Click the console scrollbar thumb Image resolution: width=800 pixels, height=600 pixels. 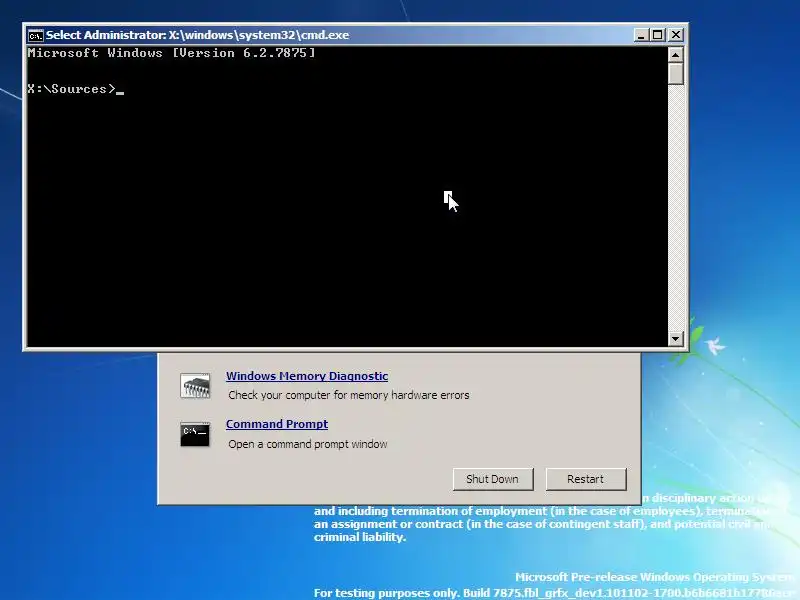(676, 73)
